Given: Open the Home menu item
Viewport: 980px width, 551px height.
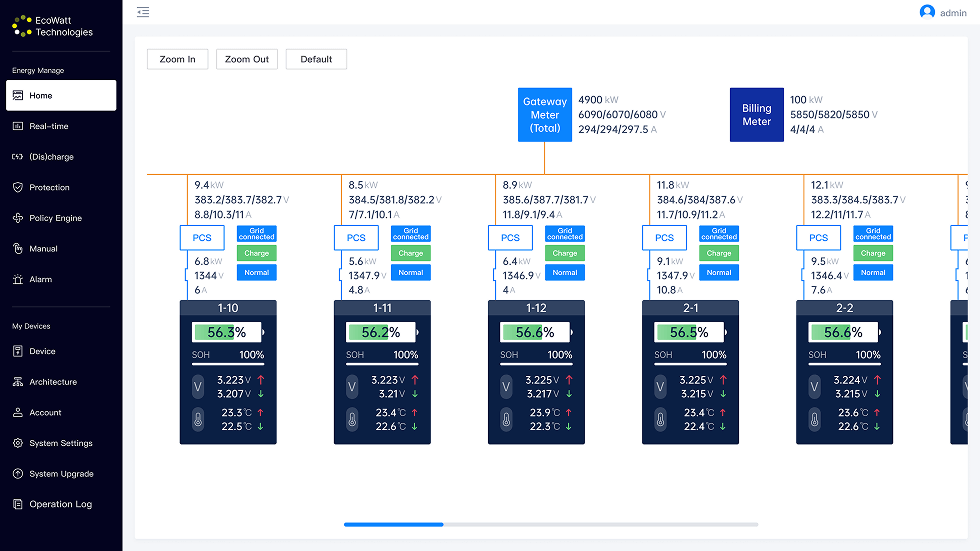Looking at the screenshot, I should (x=61, y=96).
